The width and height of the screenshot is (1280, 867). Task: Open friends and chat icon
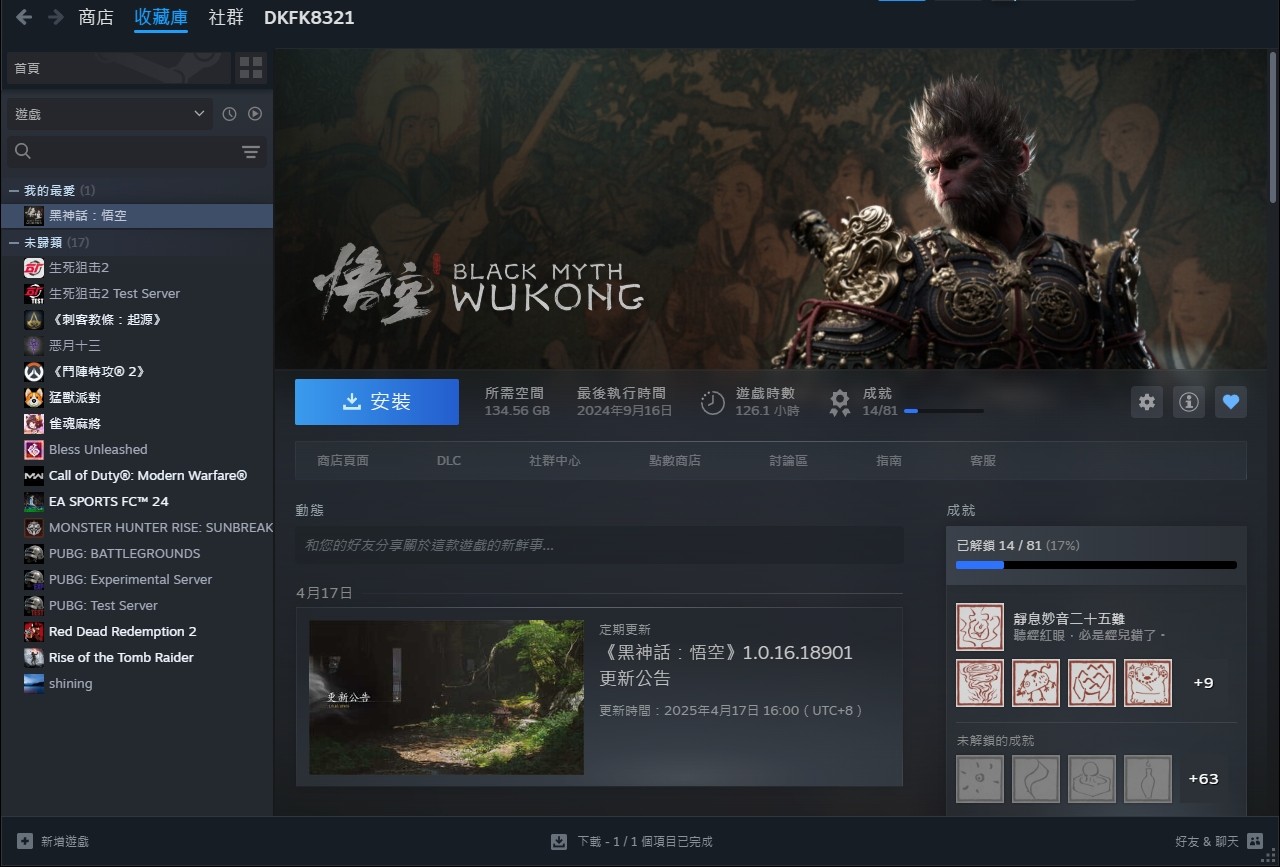point(1255,842)
